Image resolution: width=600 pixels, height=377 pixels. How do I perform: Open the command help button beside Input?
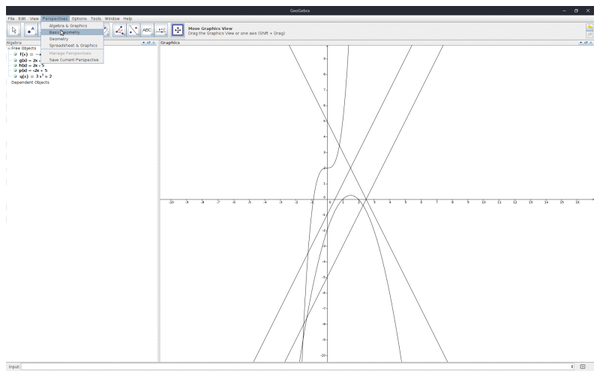[x=582, y=367]
